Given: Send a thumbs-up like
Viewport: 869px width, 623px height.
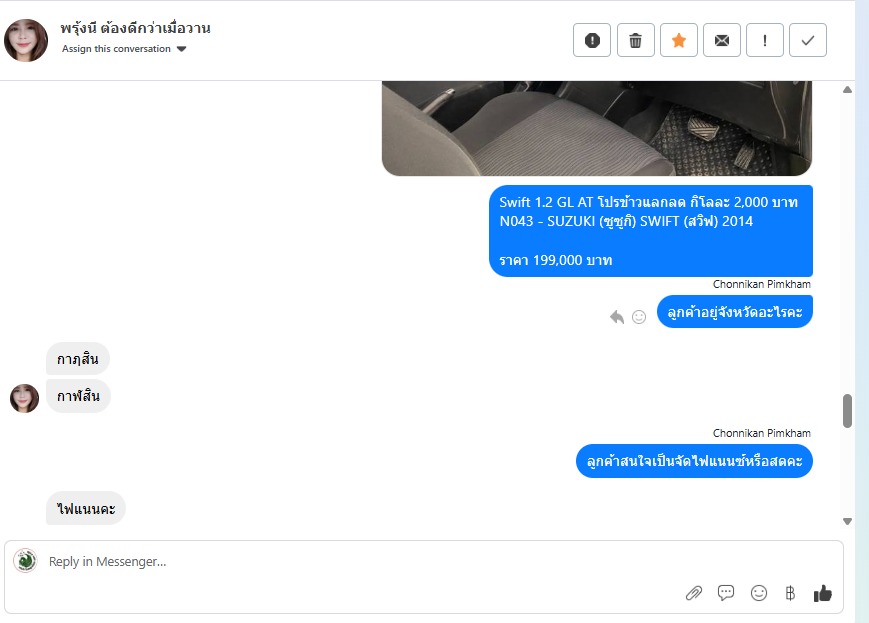Looking at the screenshot, I should click(823, 593).
